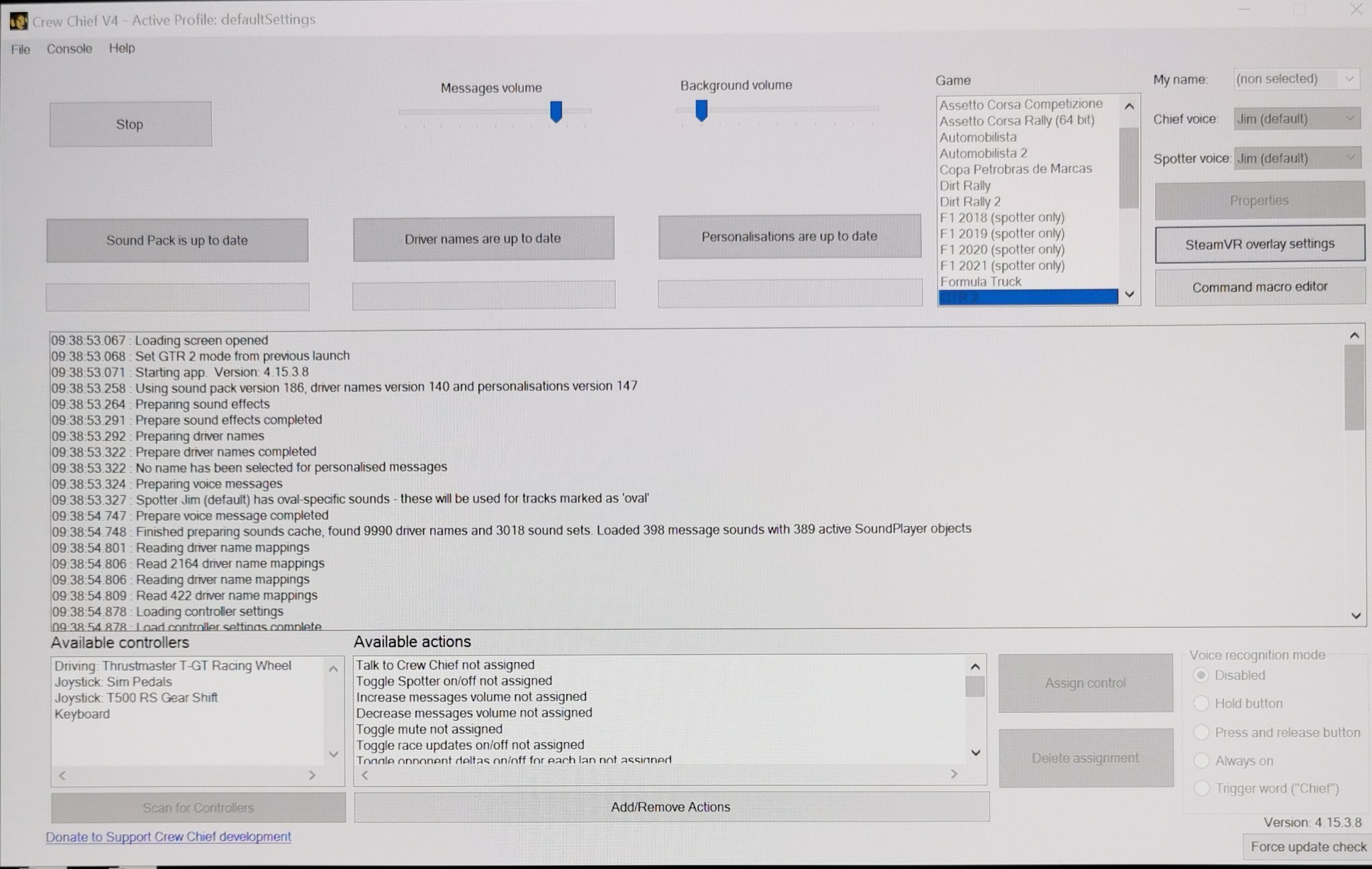Open Donate to Support Crew Chief development link

pos(169,837)
